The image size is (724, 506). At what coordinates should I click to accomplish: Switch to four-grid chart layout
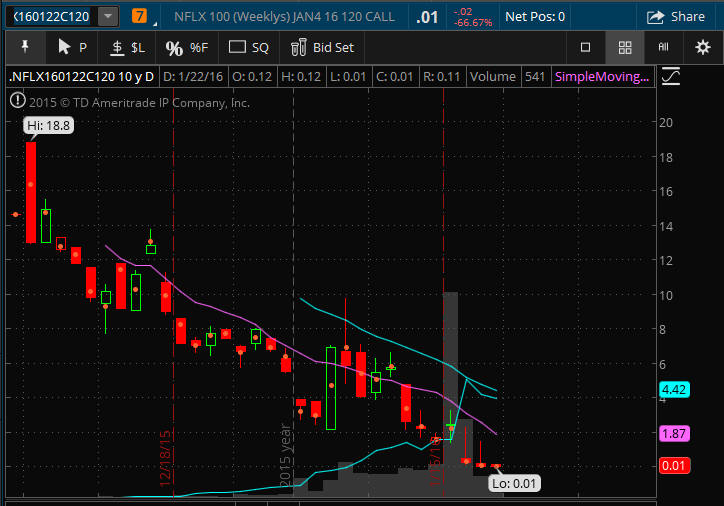point(625,47)
